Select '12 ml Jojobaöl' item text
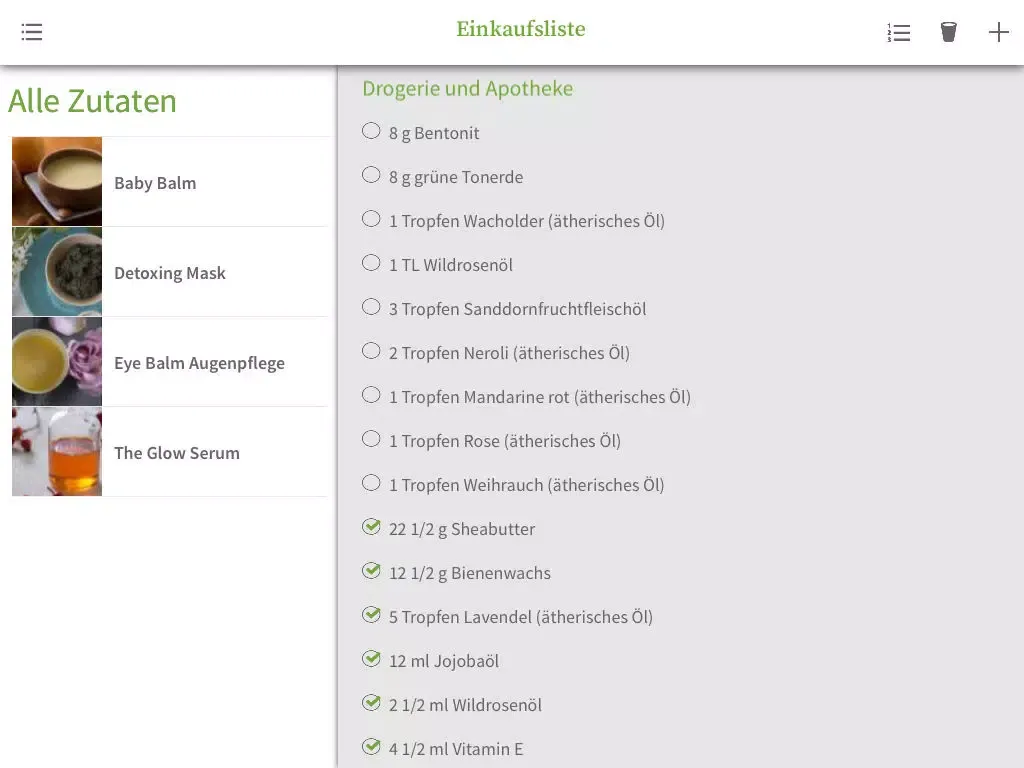Screen dimensions: 1024x768 pos(443,662)
